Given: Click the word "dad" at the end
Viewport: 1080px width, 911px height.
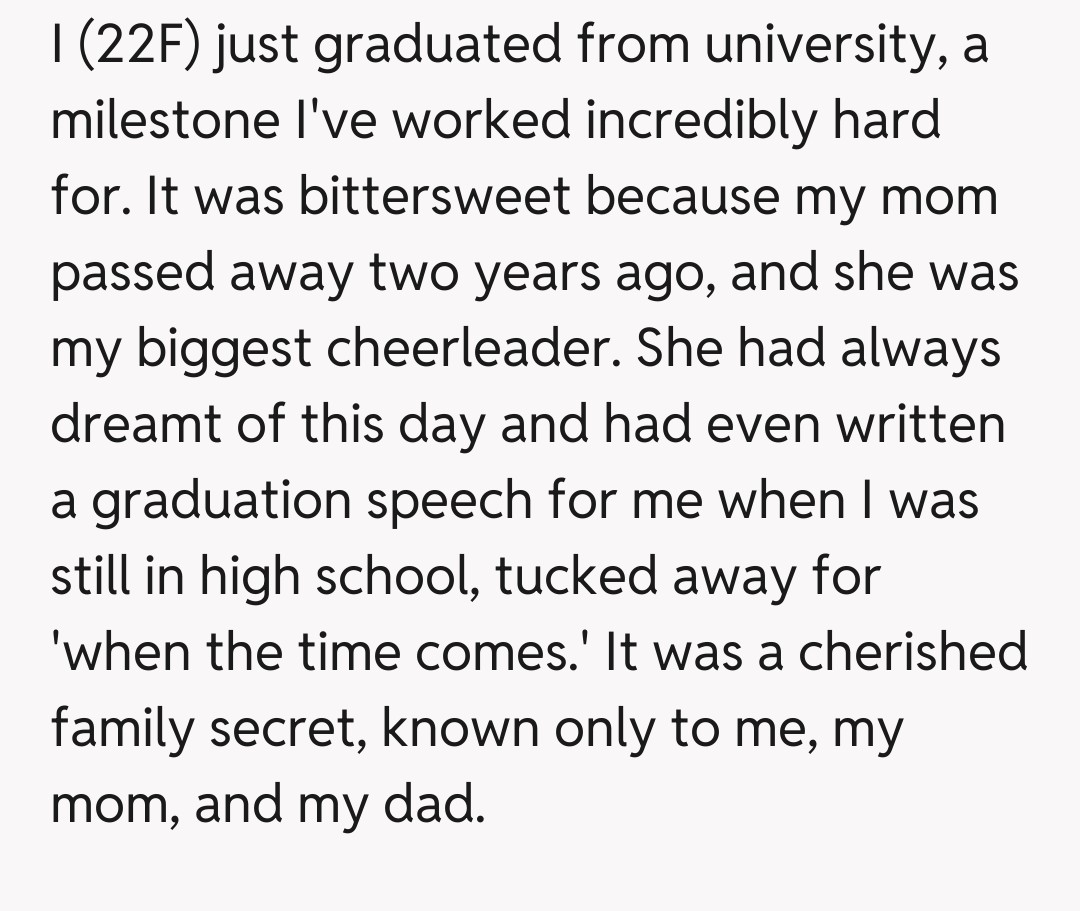Looking at the screenshot, I should click(432, 805).
